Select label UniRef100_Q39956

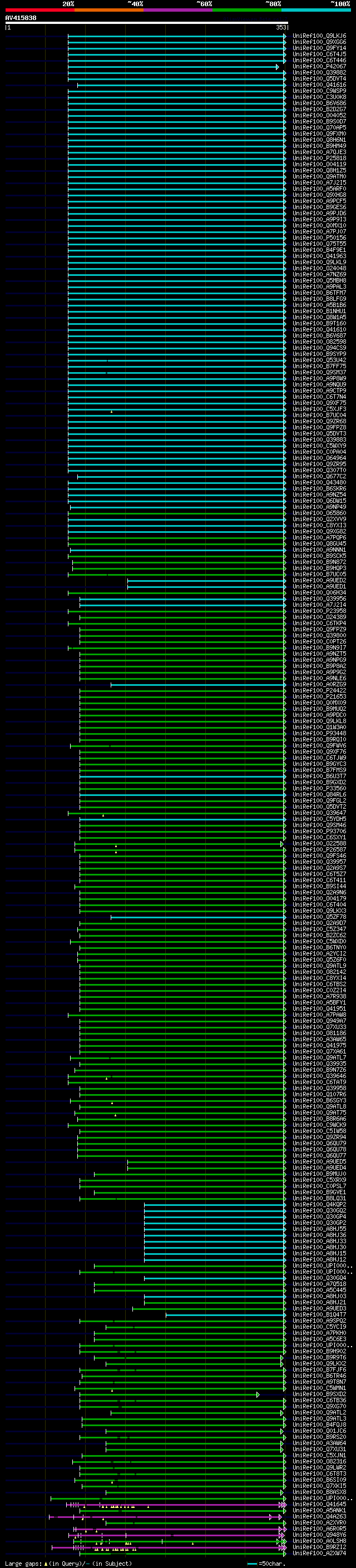[x=319, y=599]
